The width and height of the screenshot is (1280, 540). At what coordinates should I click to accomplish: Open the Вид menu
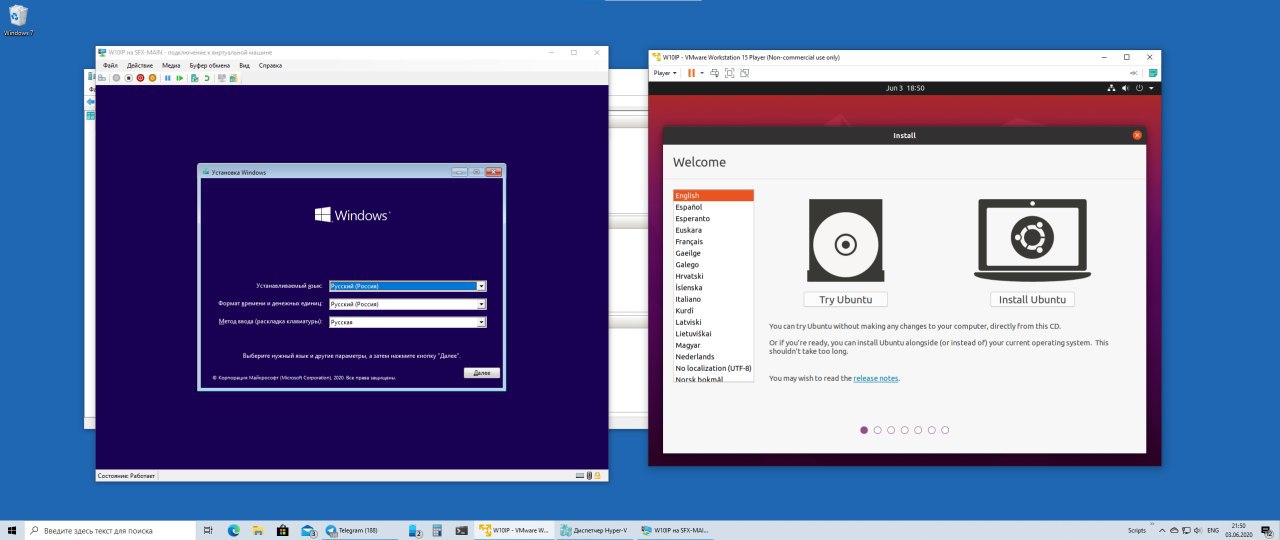point(244,65)
